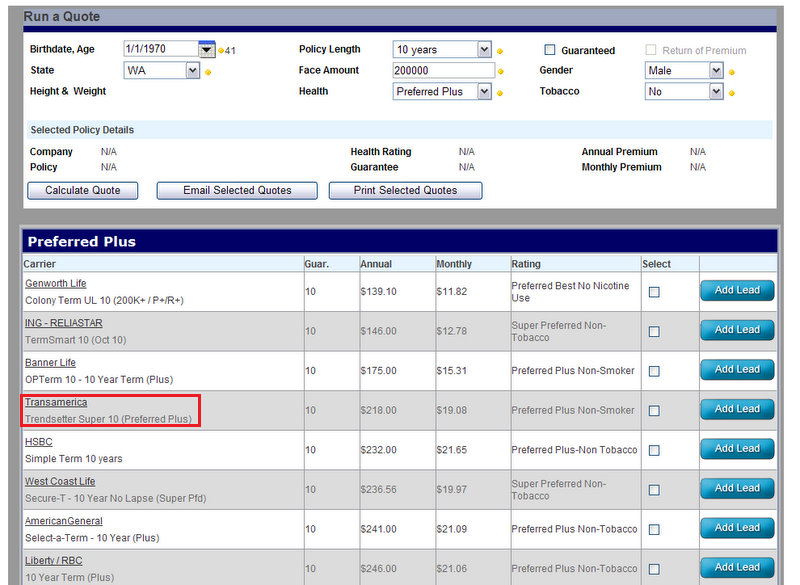800x585 pixels.
Task: Click the yellow dot beside Tobacco dropdown
Action: (732, 93)
